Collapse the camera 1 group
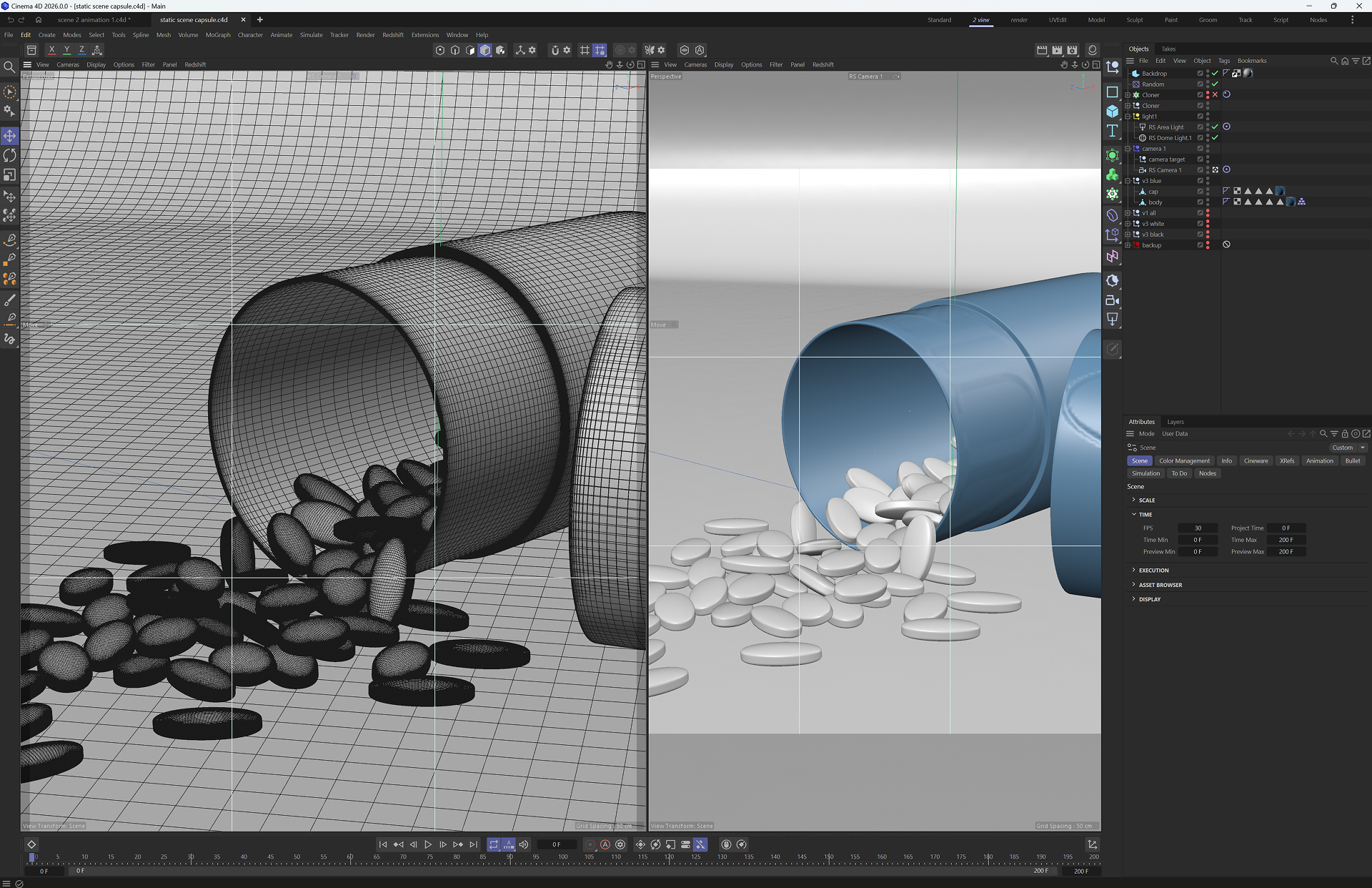Image resolution: width=1372 pixels, height=888 pixels. coord(1128,149)
